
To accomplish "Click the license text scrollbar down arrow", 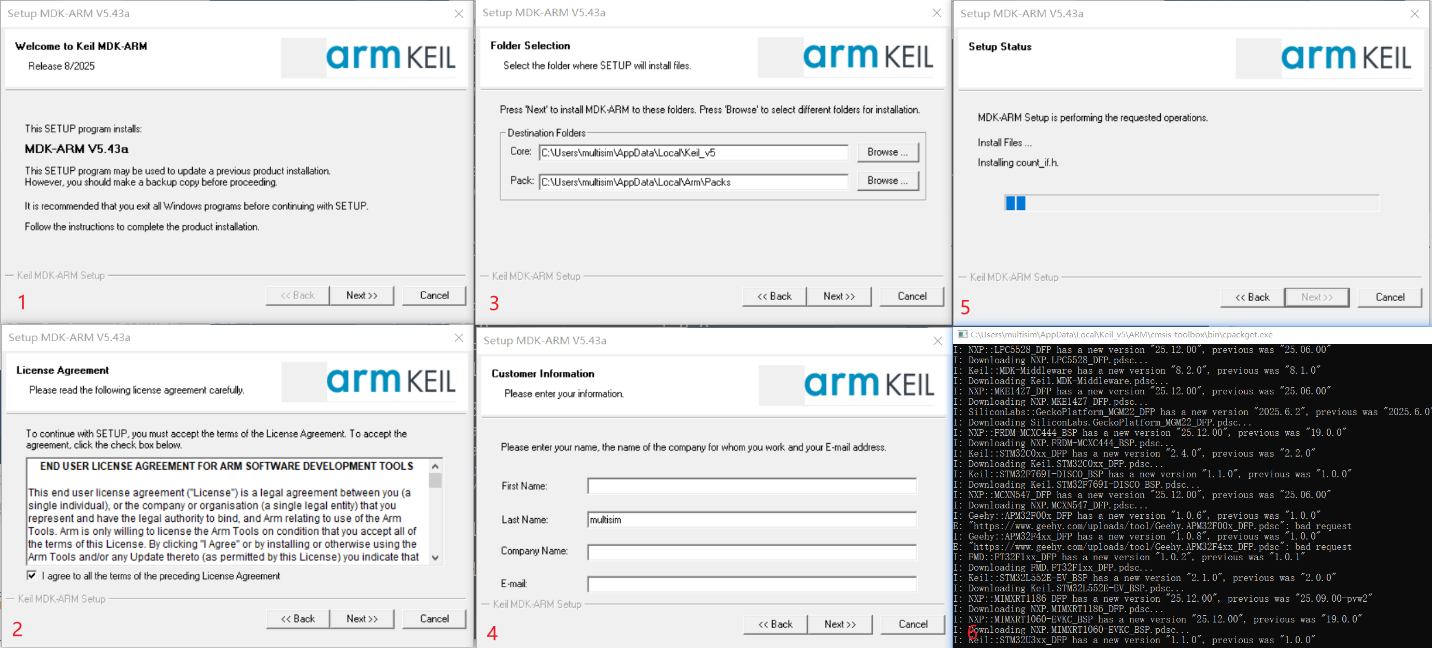I will [x=435, y=558].
